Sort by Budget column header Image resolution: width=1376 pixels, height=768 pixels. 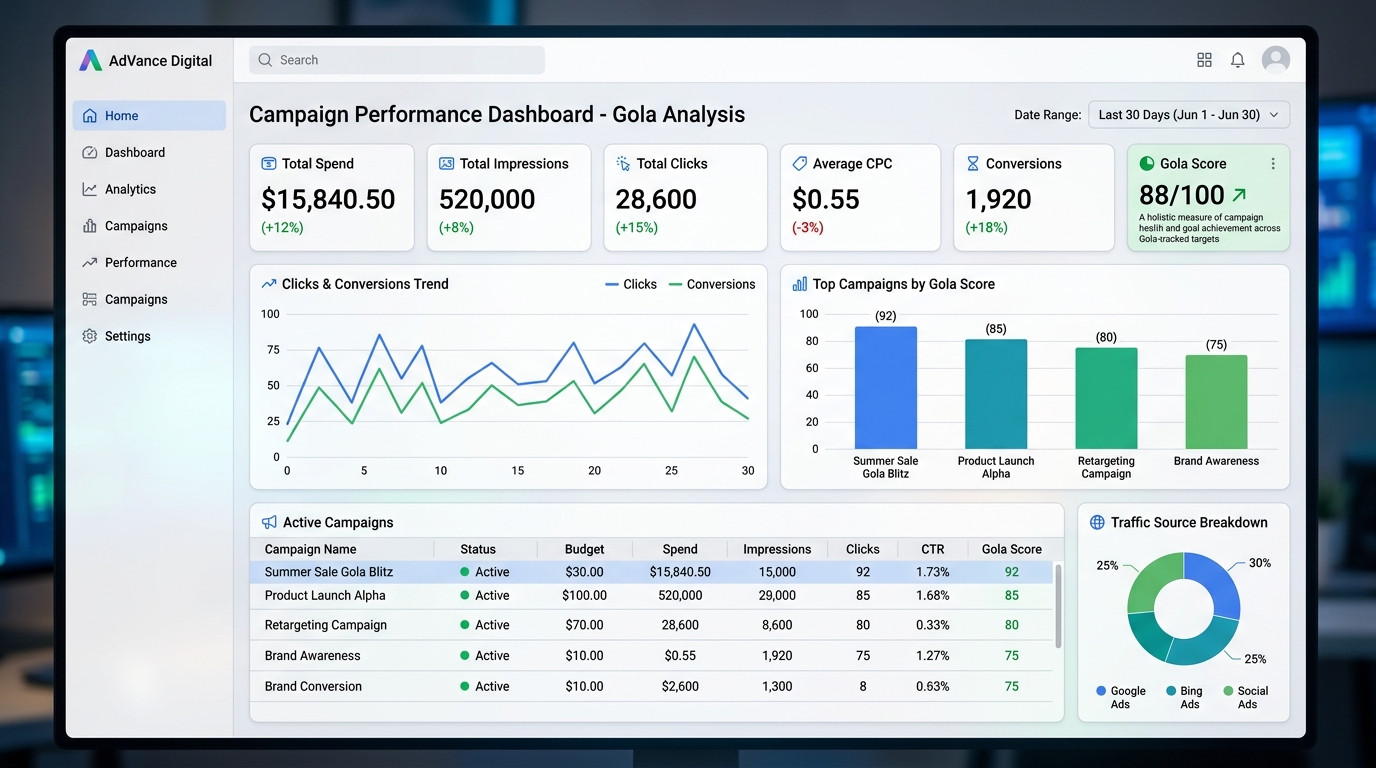click(584, 549)
